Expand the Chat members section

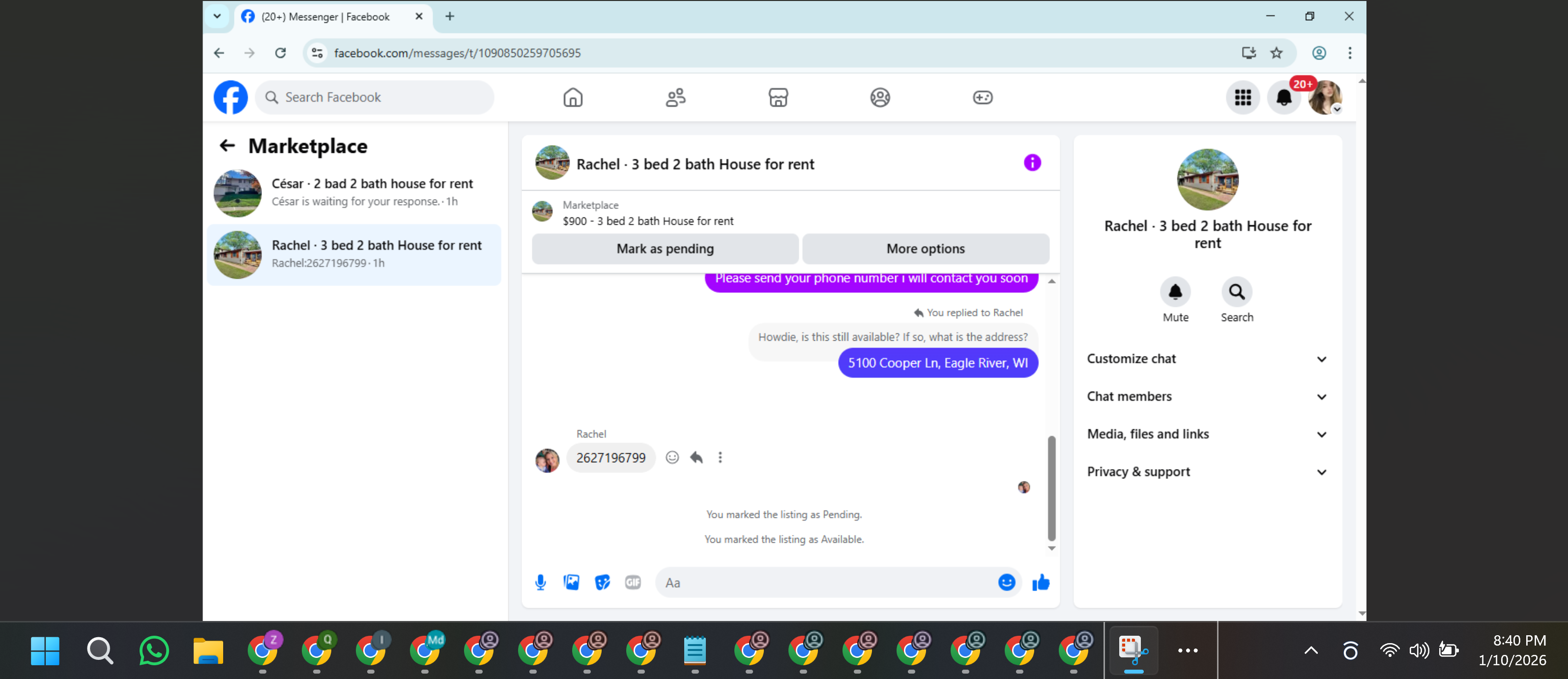coord(1207,397)
